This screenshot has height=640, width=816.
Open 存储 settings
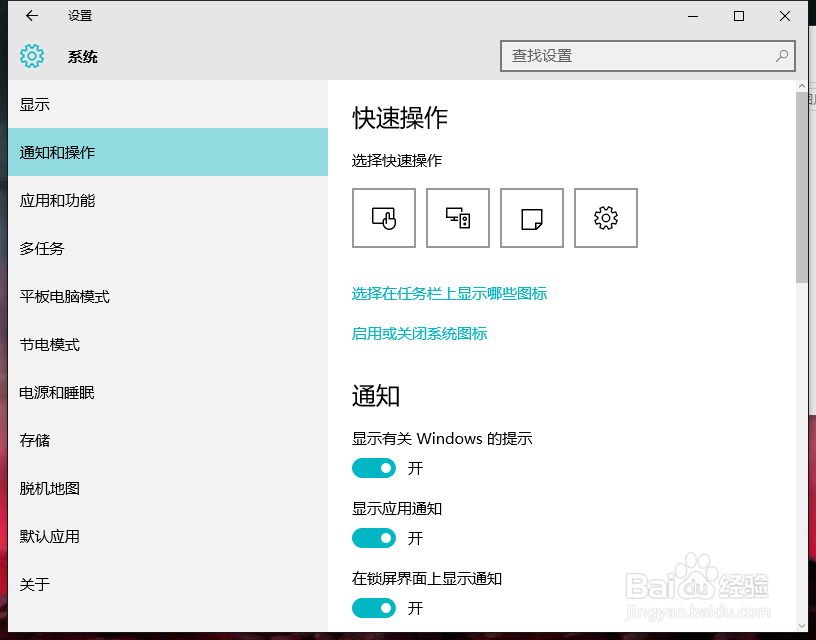[x=168, y=440]
